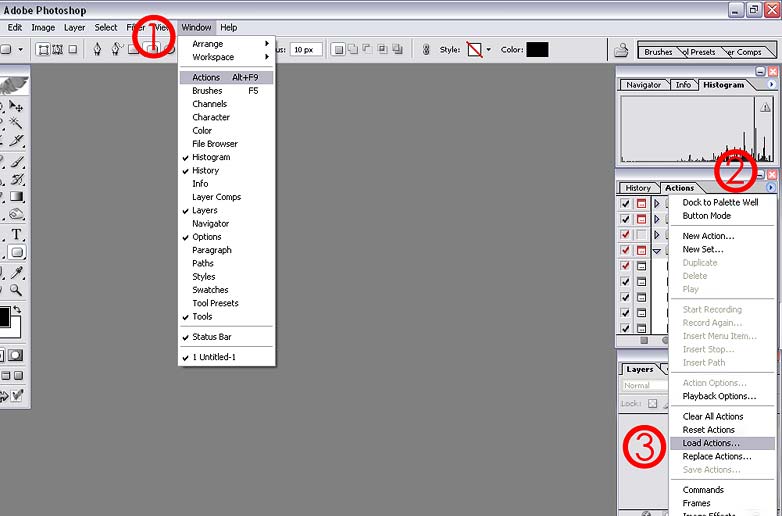
Task: Click the radius px input field
Action: pos(305,49)
